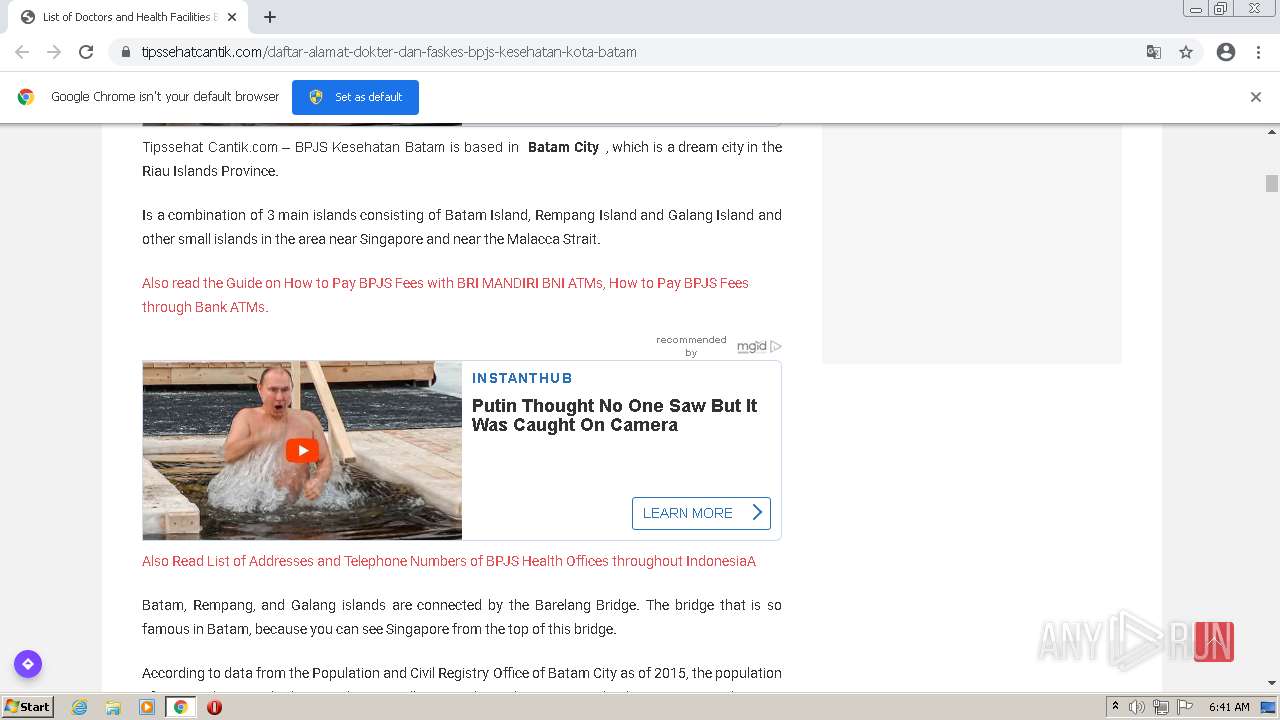Launch Internet Explorer from the taskbar

click(80, 707)
